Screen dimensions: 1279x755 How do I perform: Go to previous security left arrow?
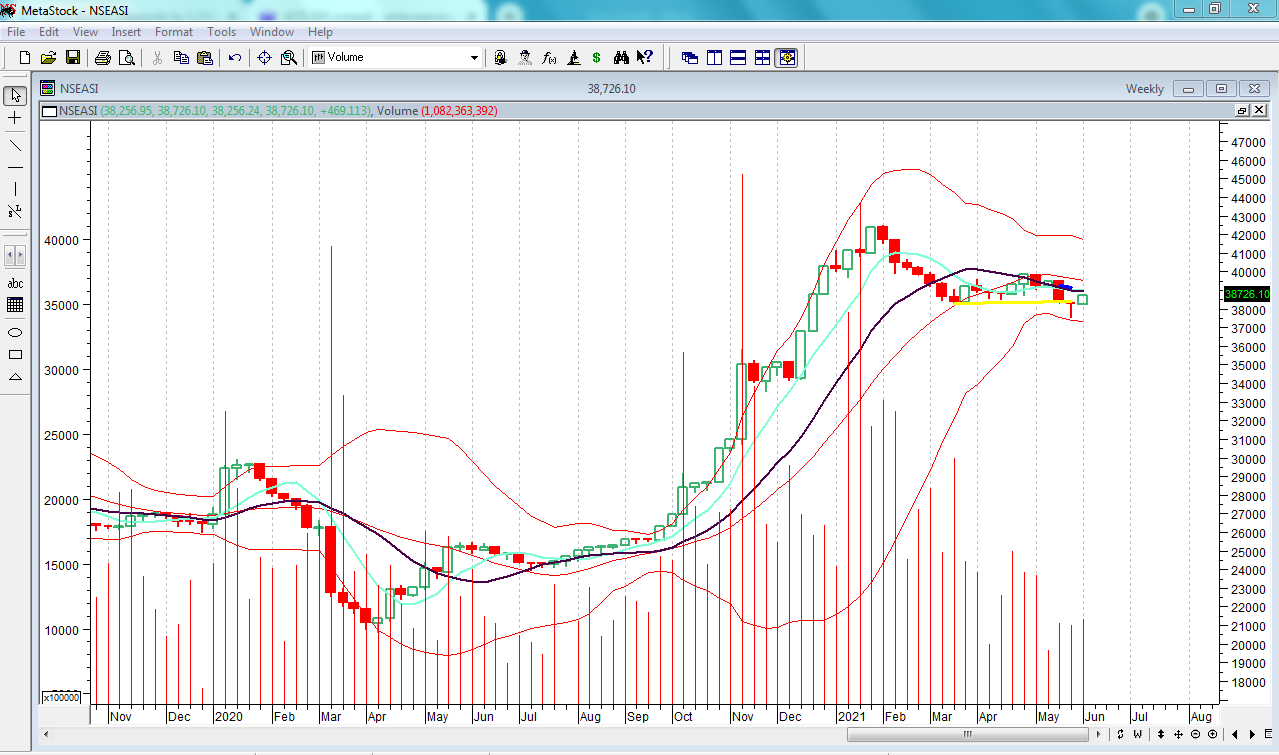click(x=1236, y=734)
